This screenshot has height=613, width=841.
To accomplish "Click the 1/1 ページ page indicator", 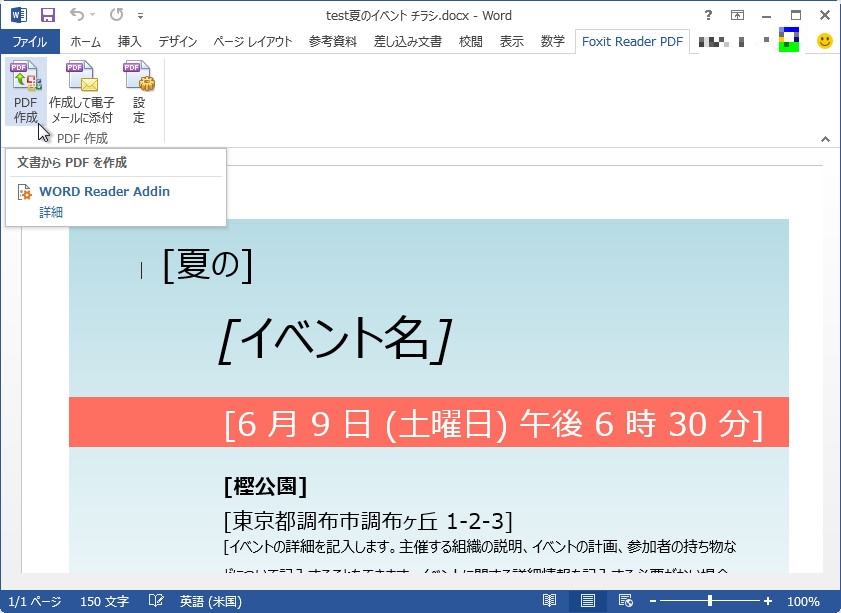I will pyautogui.click(x=33, y=600).
